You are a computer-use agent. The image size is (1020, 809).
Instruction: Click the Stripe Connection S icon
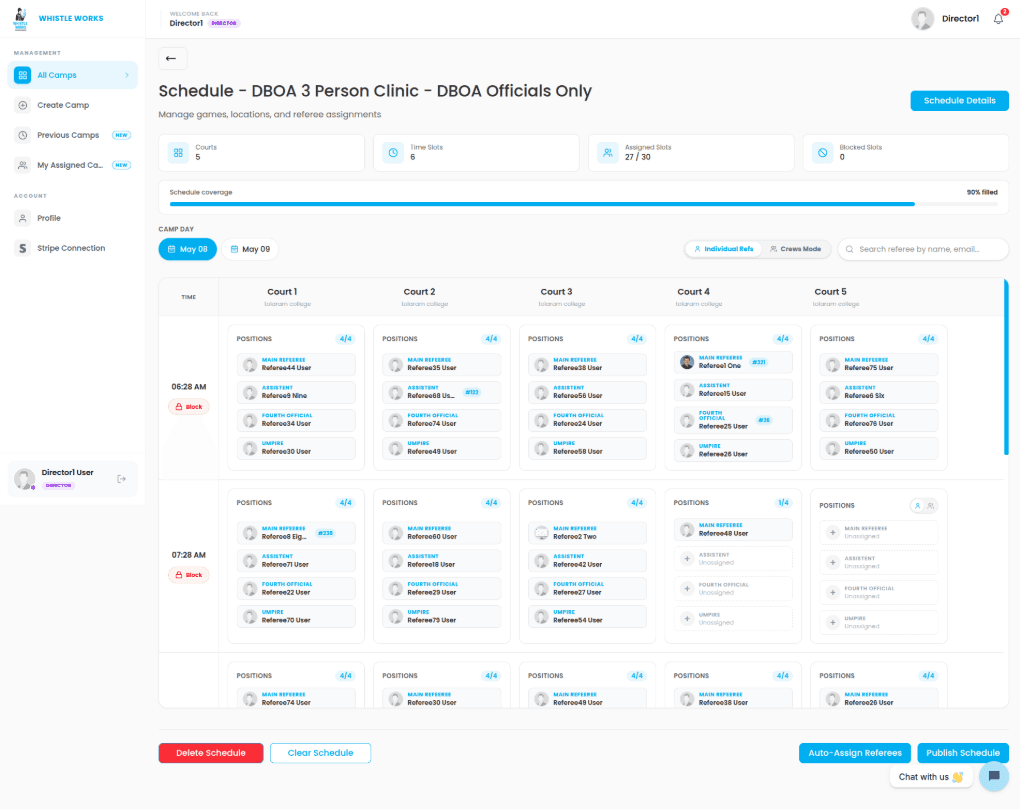click(x=23, y=248)
